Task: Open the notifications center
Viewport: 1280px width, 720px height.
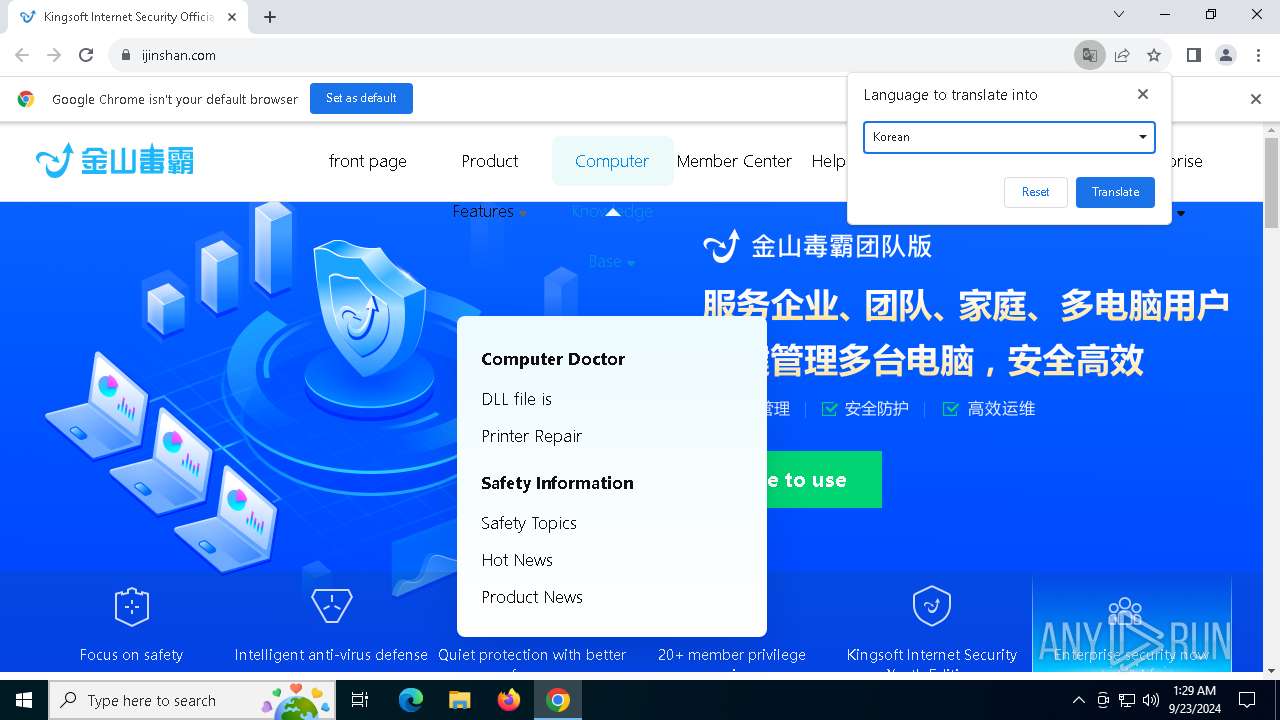Action: [x=1247, y=700]
